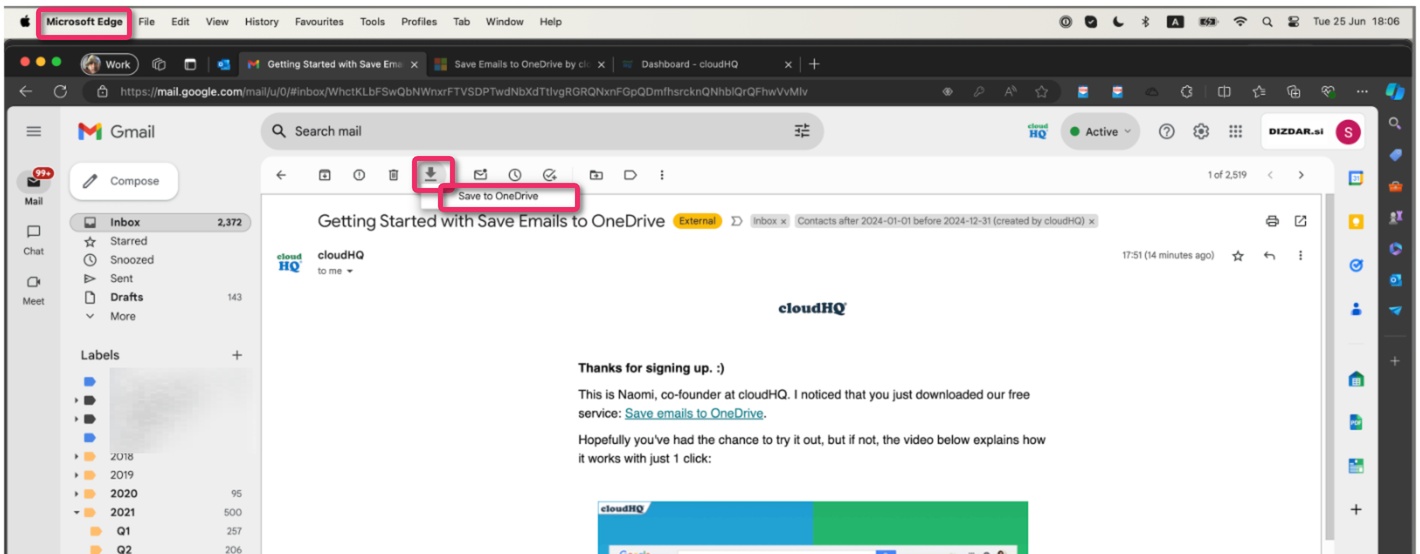Switch to Chat in left rail
Image resolution: width=1420 pixels, height=554 pixels.
click(x=34, y=238)
